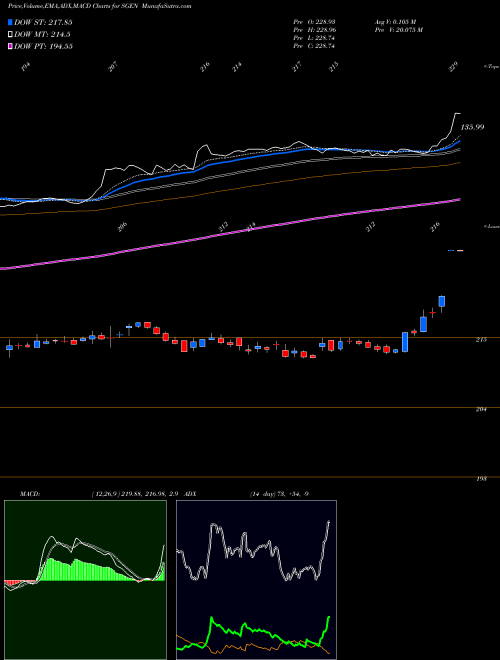
Task: Click the MACD (12,26,9) values text
Action: coord(136,494)
